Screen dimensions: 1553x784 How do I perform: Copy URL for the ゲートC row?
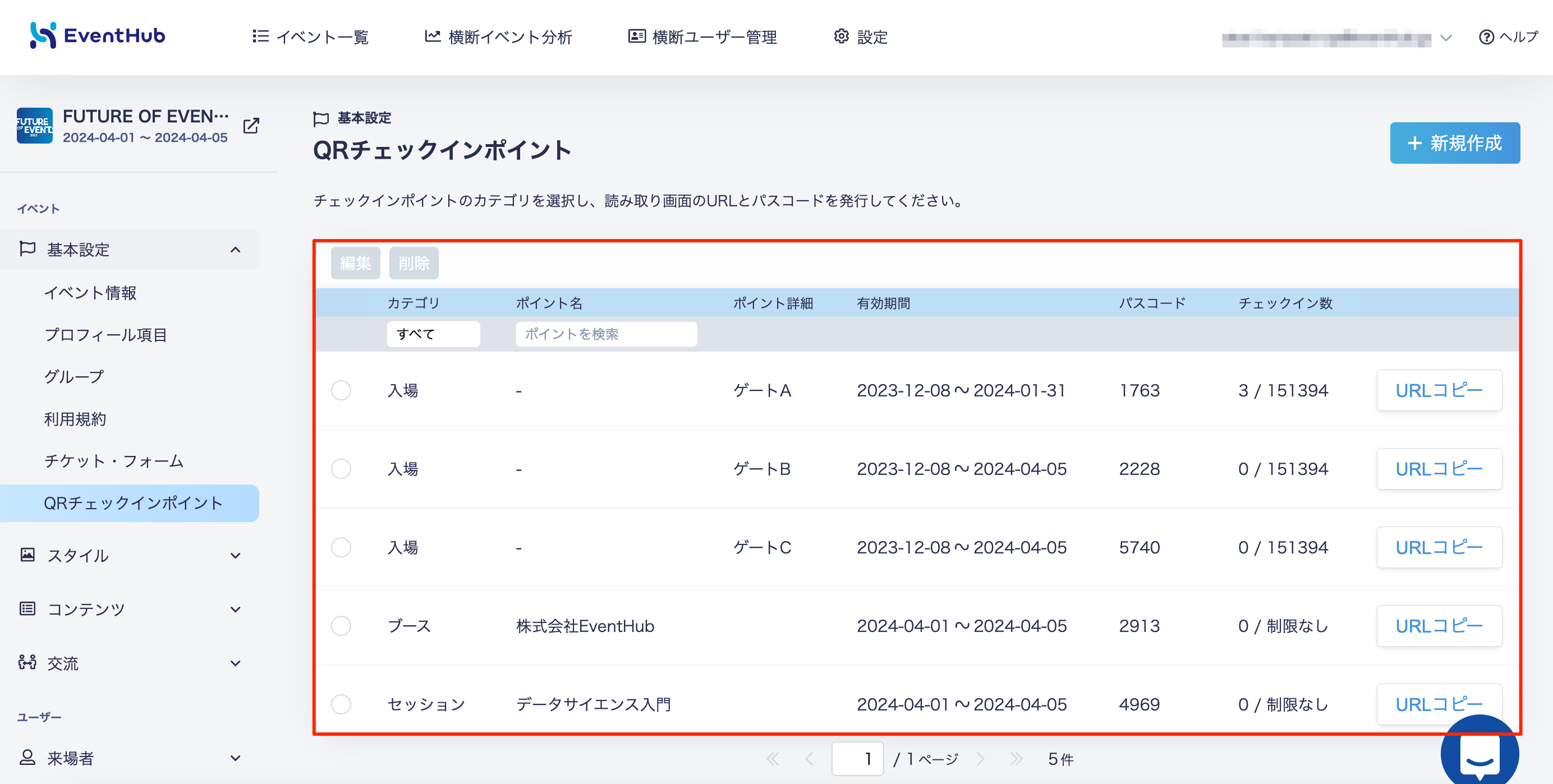pyautogui.click(x=1439, y=547)
